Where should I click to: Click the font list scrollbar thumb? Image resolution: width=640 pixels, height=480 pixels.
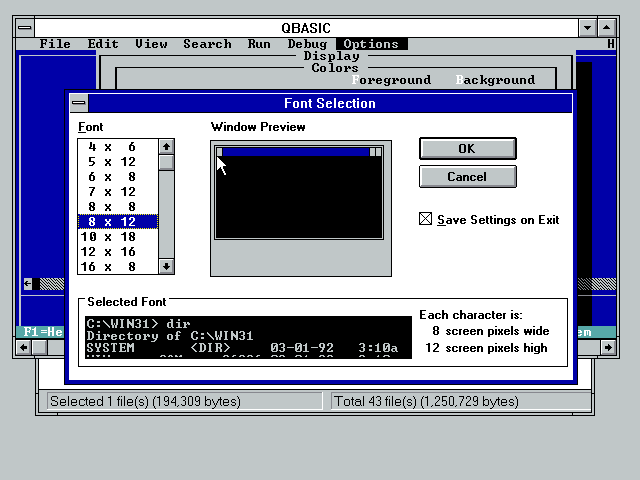click(166, 162)
